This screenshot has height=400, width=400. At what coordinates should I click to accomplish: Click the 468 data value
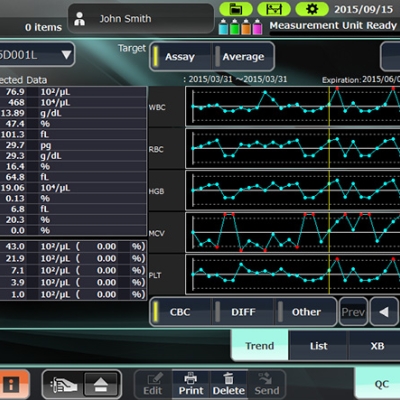tap(16, 102)
